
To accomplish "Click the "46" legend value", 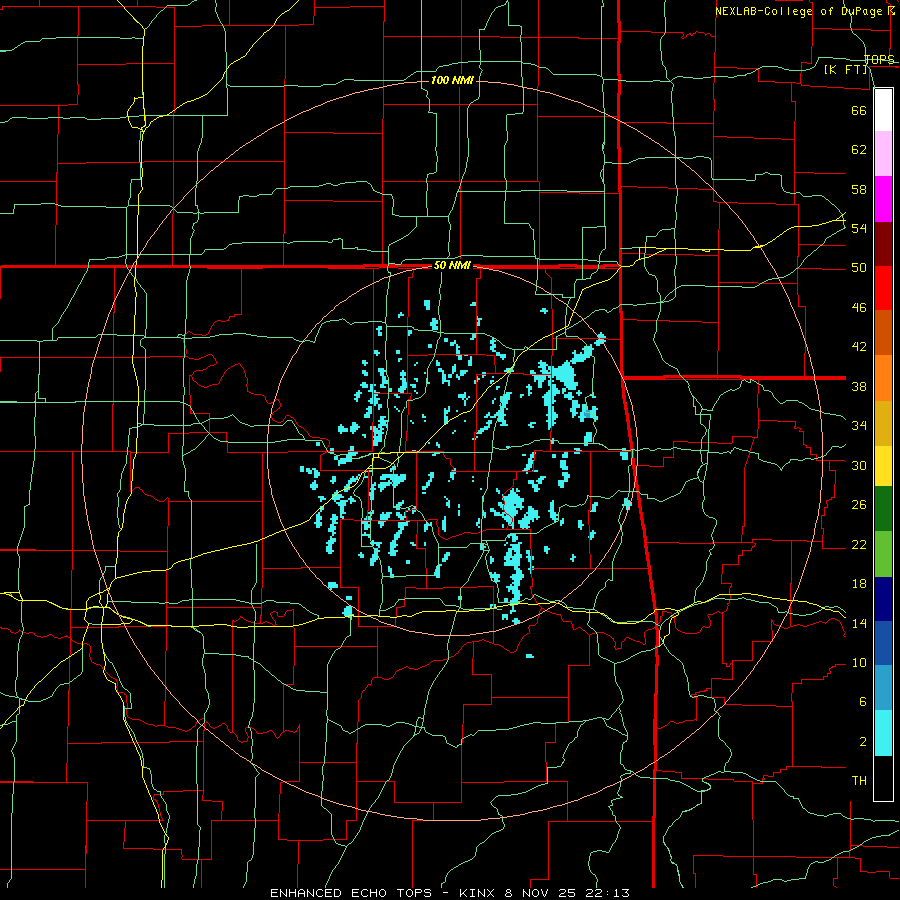I will coord(859,308).
